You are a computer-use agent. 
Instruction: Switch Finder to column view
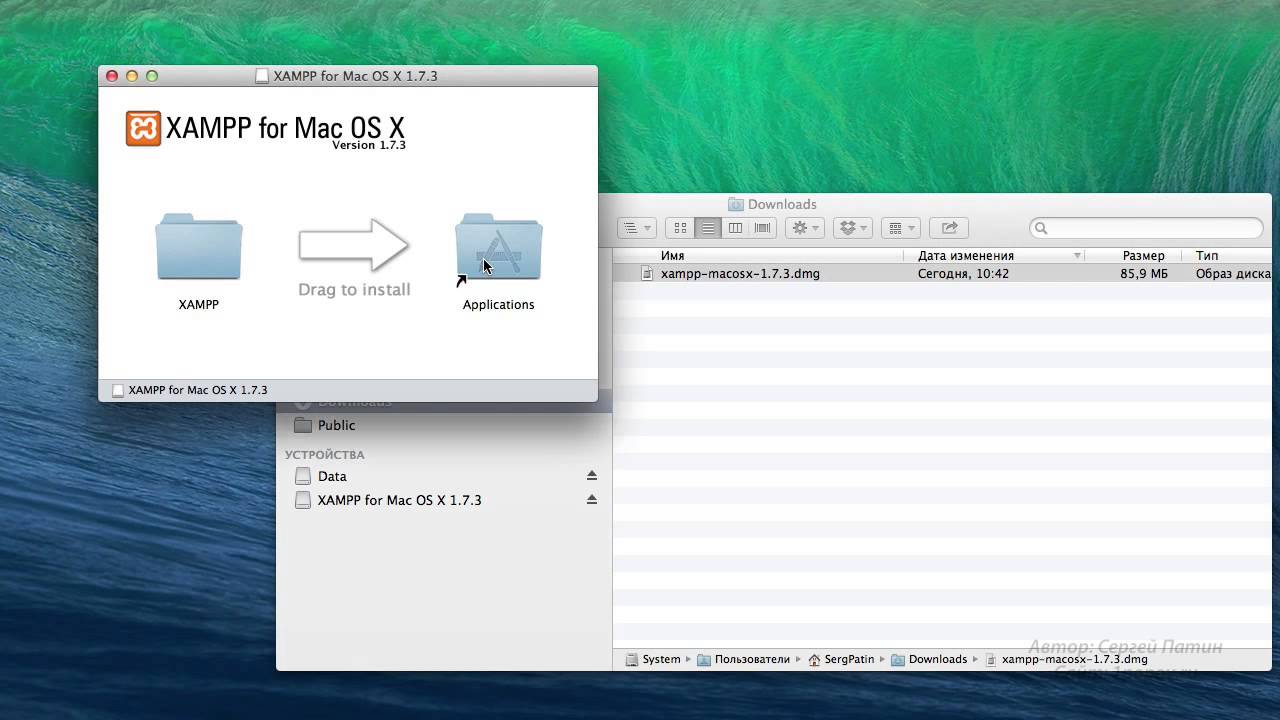coord(735,228)
